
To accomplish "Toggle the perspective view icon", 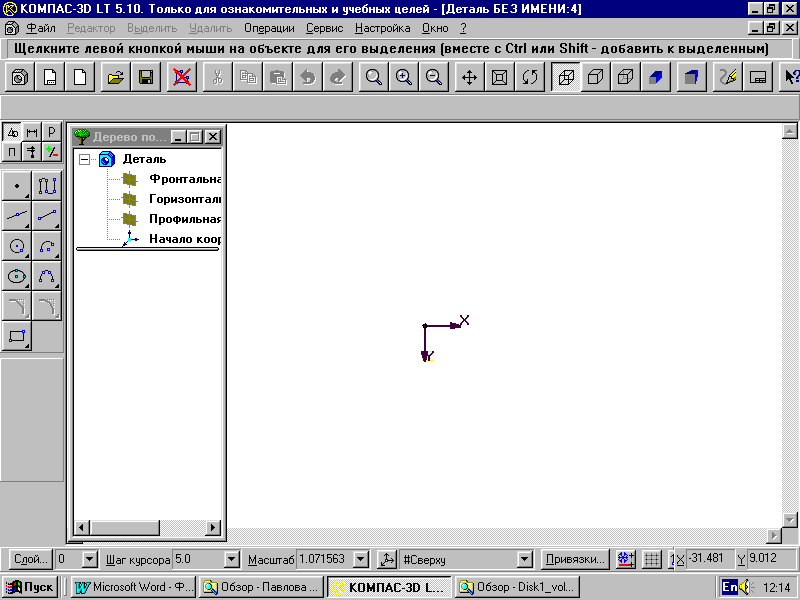I will coord(692,78).
